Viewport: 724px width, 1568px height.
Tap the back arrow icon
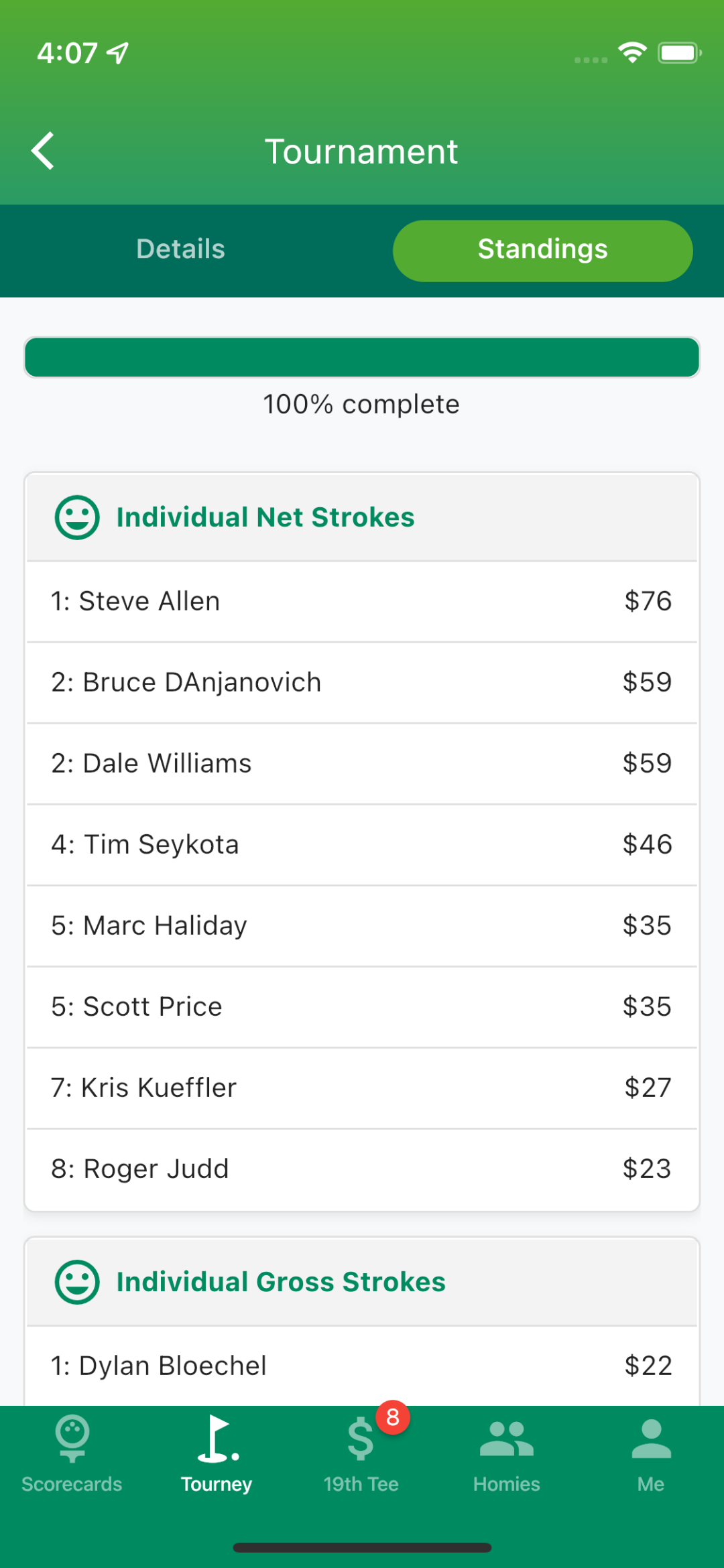[42, 151]
